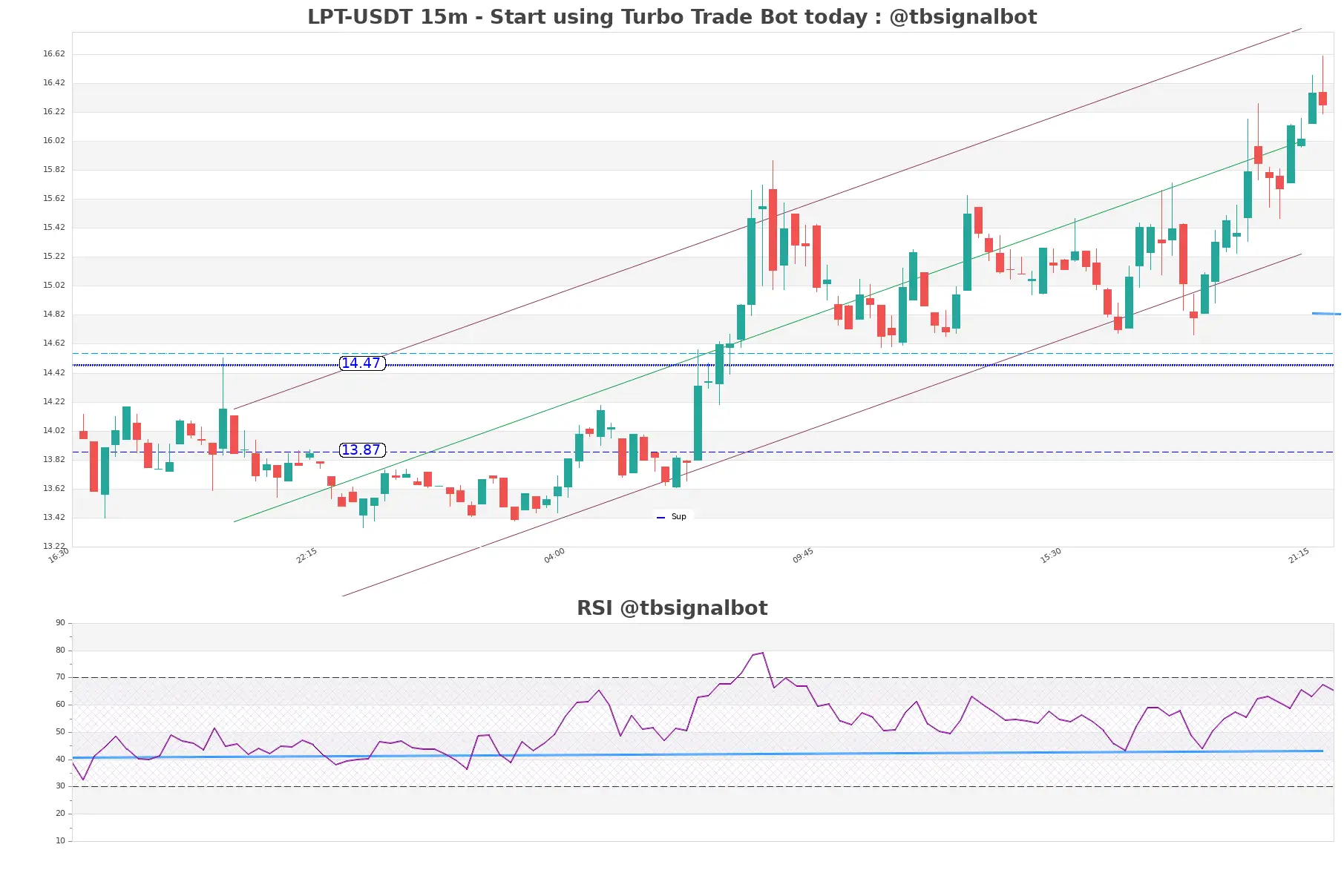This screenshot has width=1344, height=896.
Task: Click the RSI 10 axis label
Action: [60, 841]
